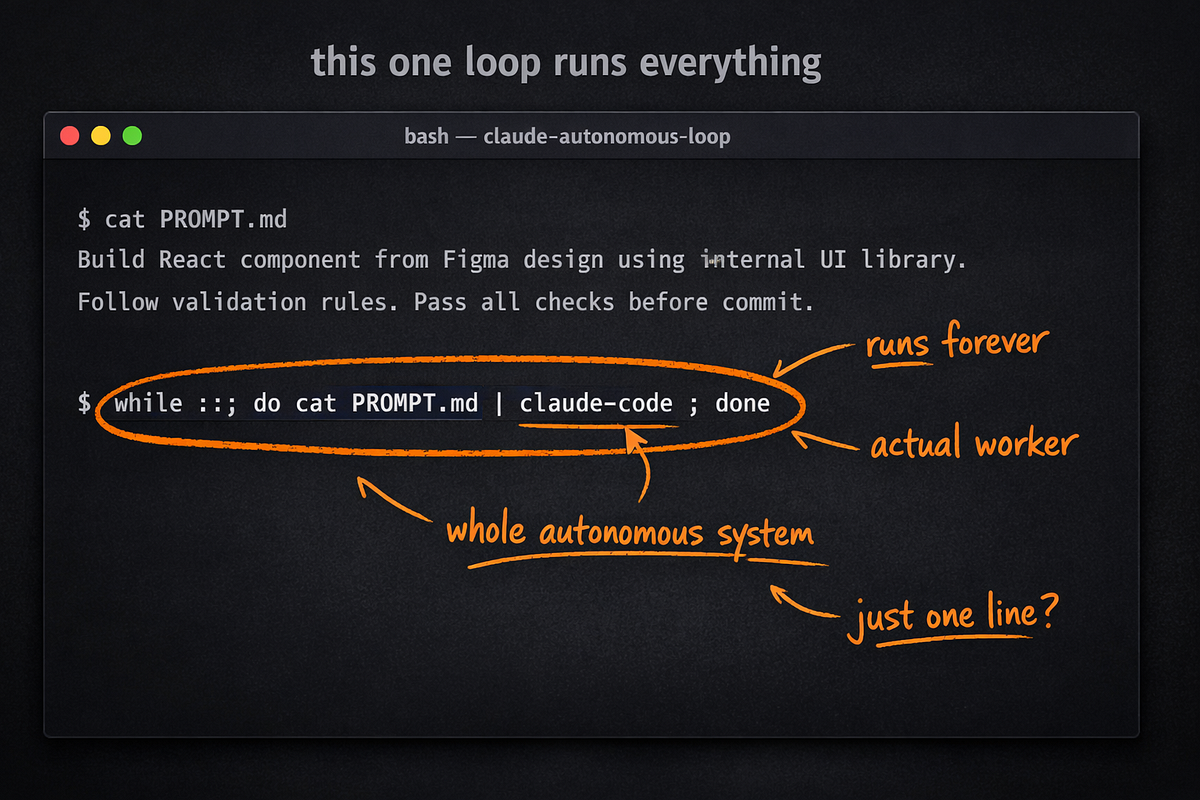Click the terminal title 'bash — claude-autonomous-loop'

pos(567,136)
